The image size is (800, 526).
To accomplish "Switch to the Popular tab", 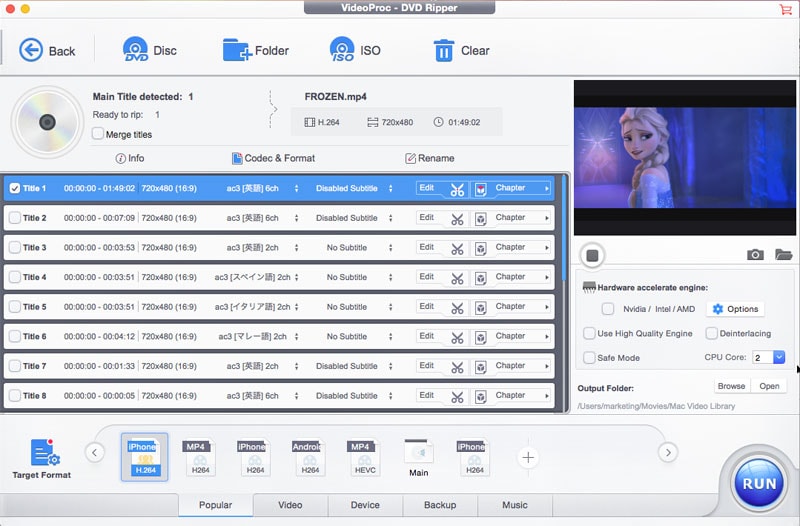I will pos(215,505).
